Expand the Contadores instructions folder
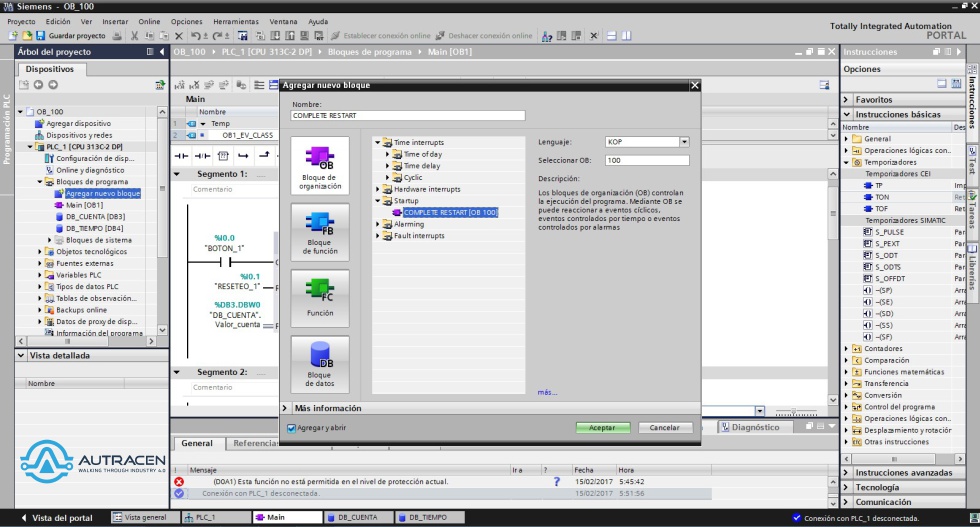 point(847,349)
